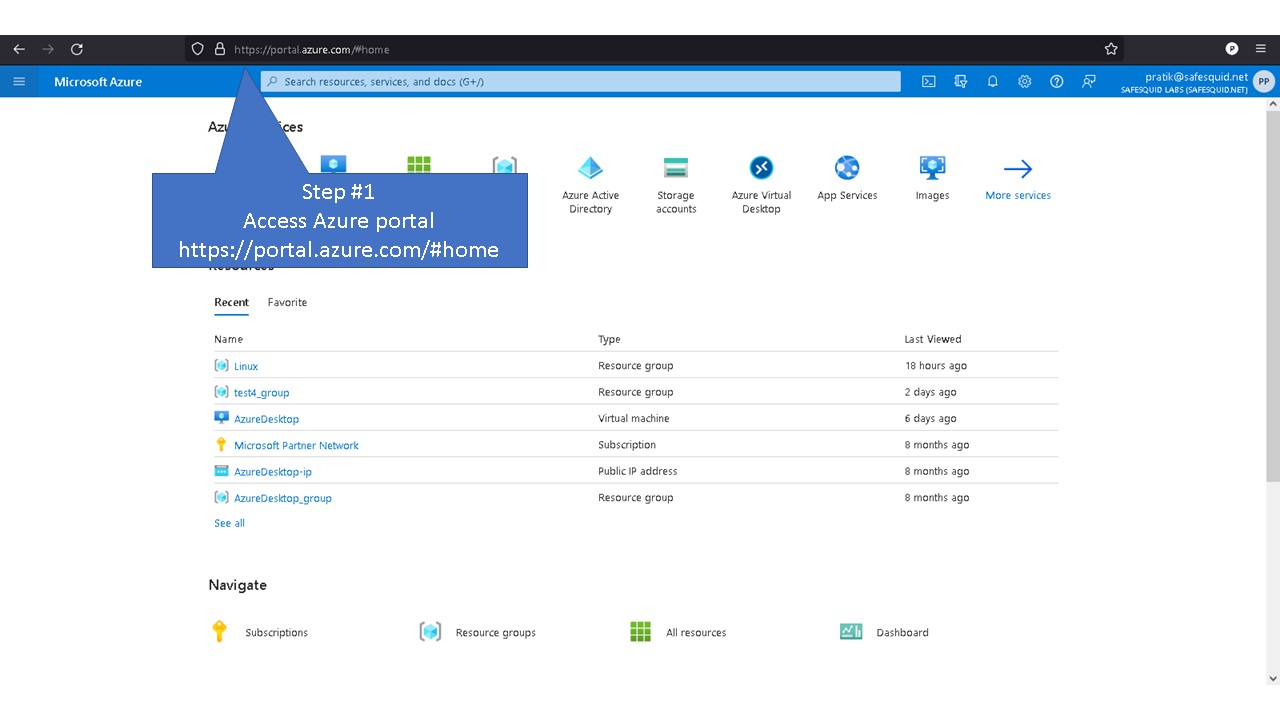Open the notifications bell
The height and width of the screenshot is (720, 1280).
tap(993, 82)
